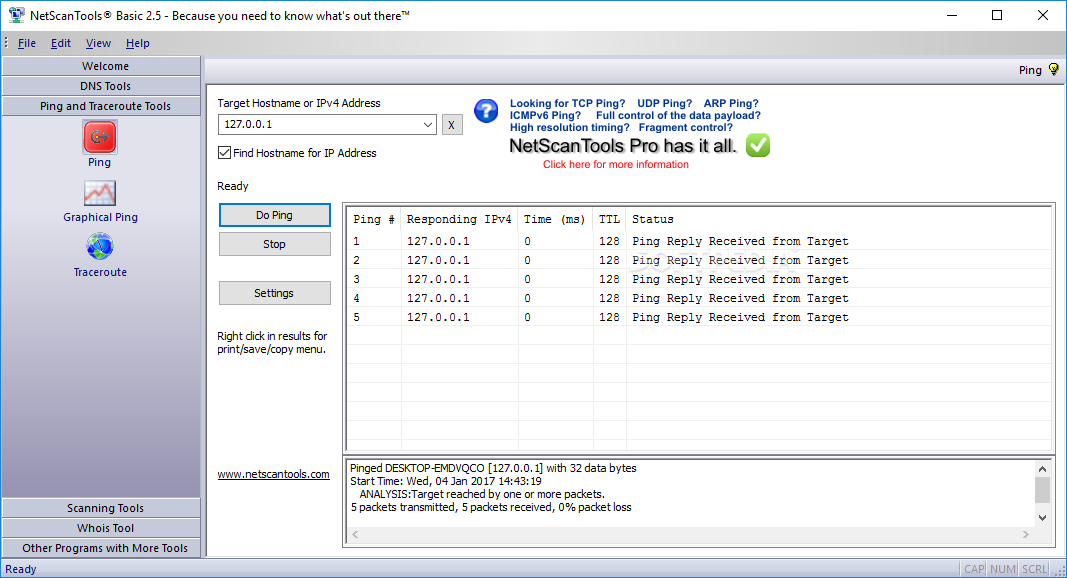Toggle Find Hostname for IP Address checkbox

pyautogui.click(x=225, y=152)
